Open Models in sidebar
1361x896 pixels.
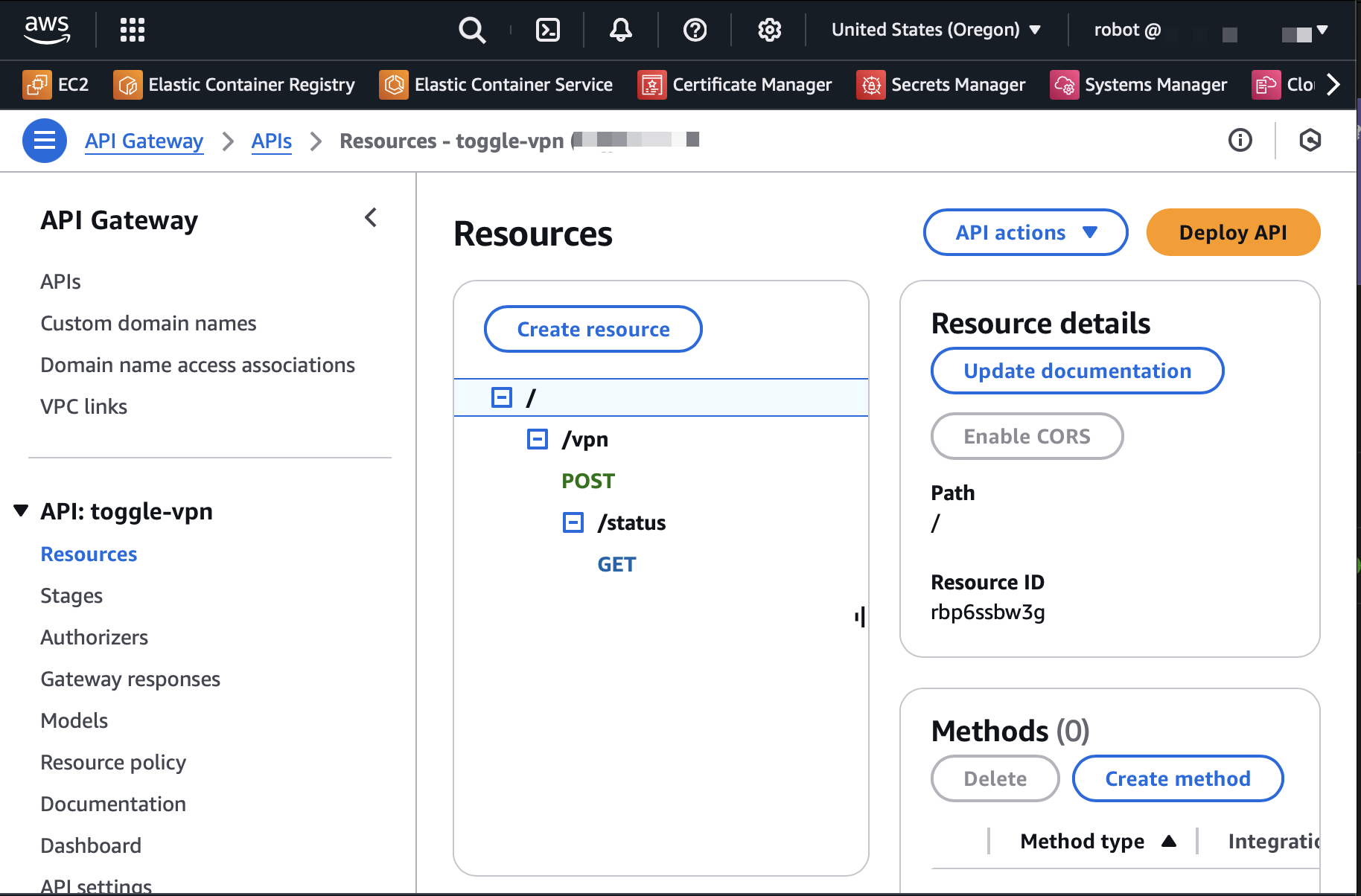pos(74,720)
